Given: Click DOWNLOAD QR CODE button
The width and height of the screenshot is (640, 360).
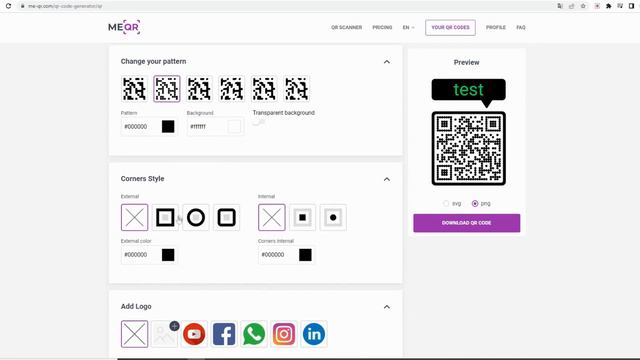Looking at the screenshot, I should pyautogui.click(x=467, y=223).
